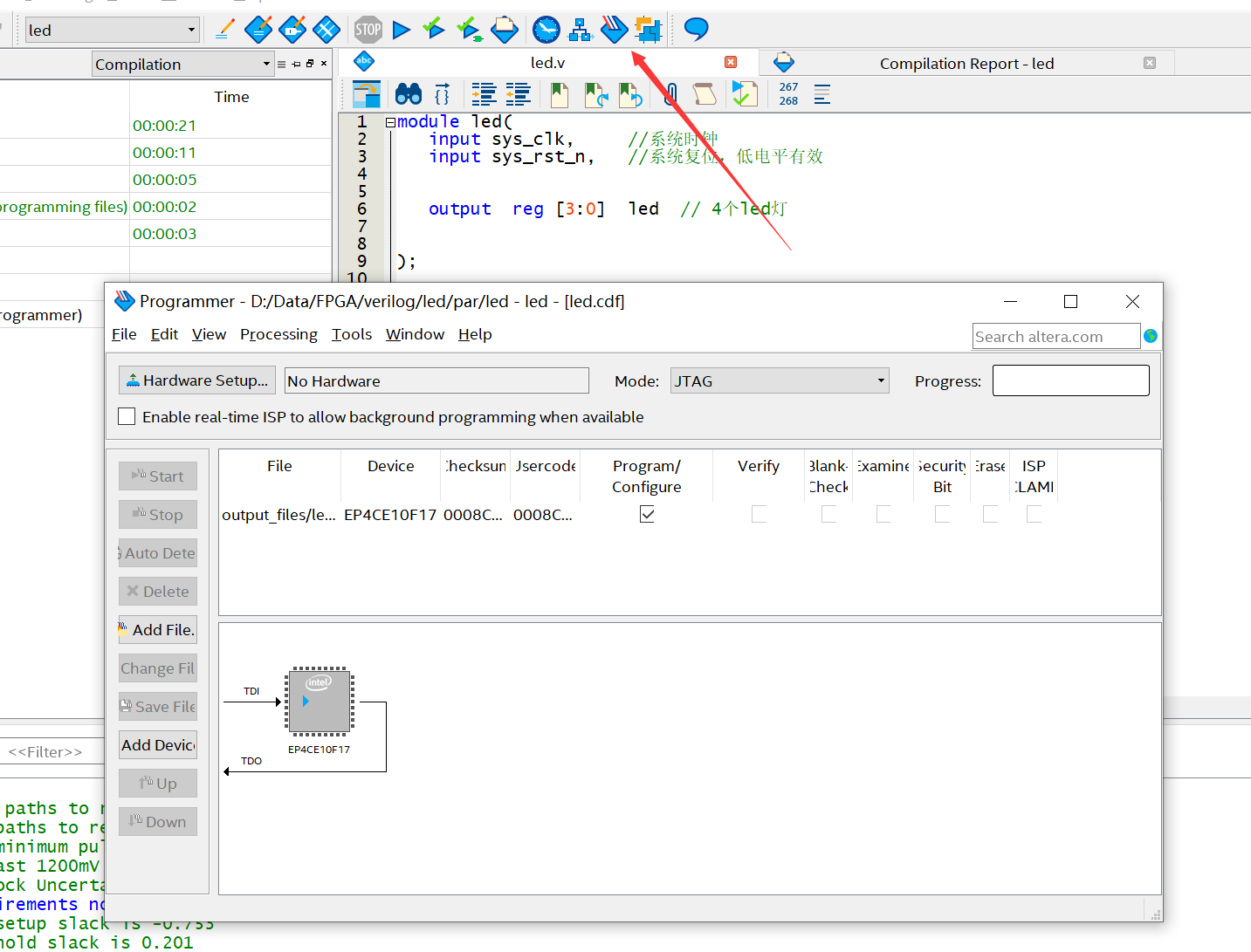Open the Tools menu in Programmer
1251x952 pixels.
(x=352, y=334)
